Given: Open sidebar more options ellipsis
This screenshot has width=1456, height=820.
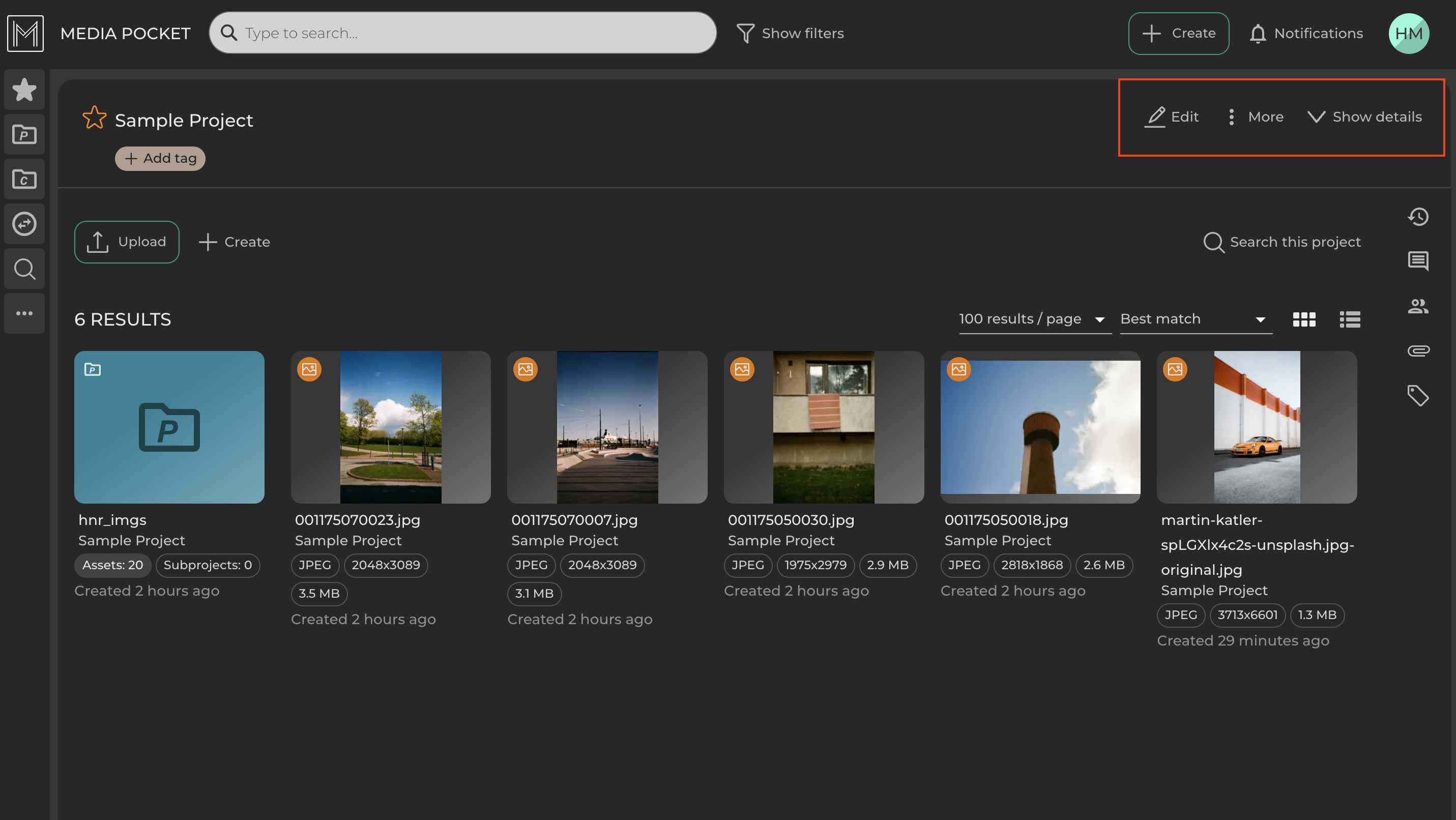Looking at the screenshot, I should point(24,313).
